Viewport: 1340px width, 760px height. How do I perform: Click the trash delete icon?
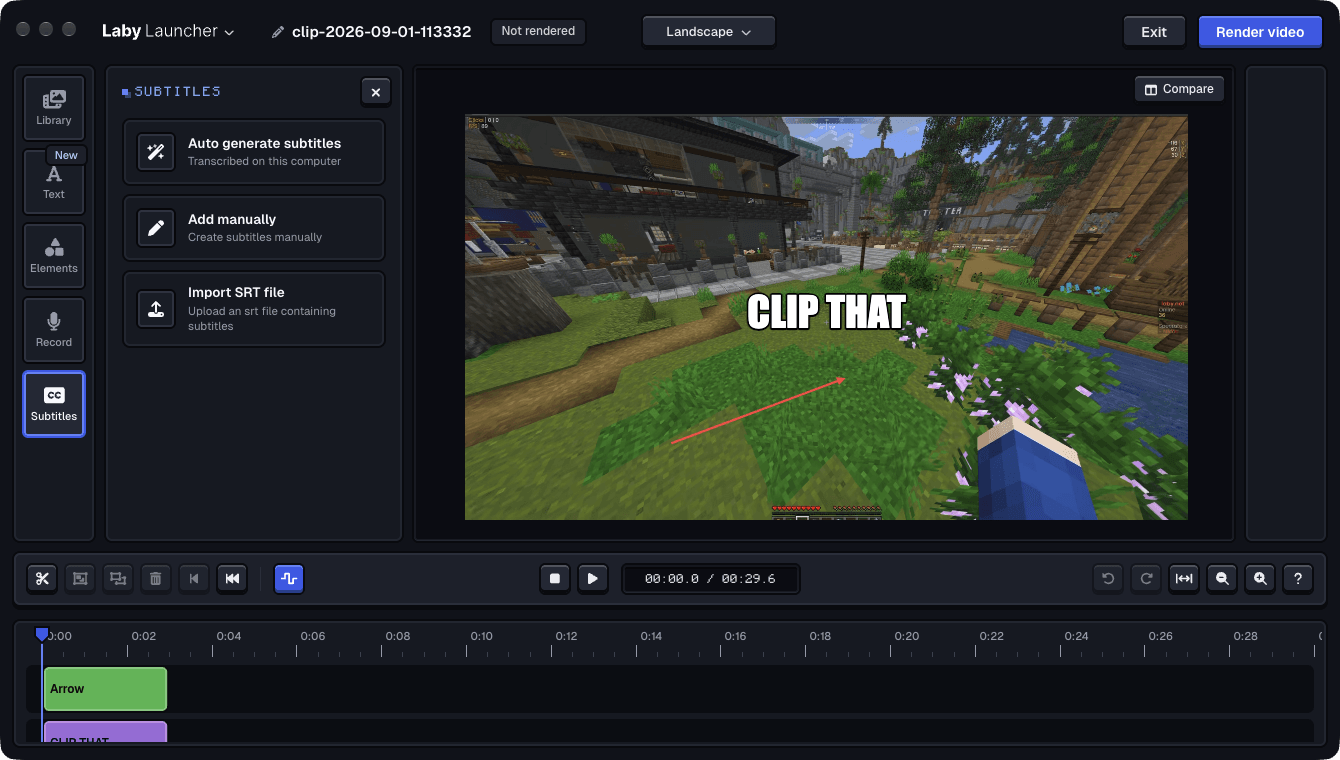(x=156, y=578)
